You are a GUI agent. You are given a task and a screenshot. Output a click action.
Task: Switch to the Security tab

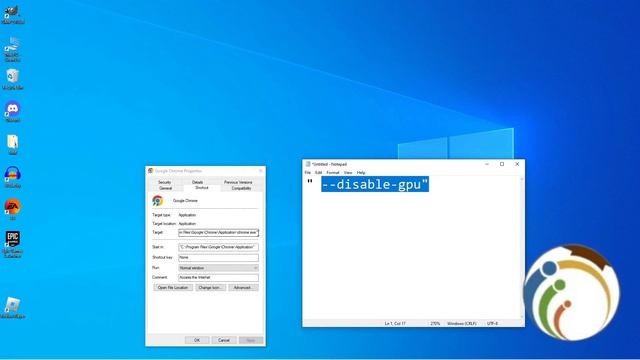point(164,182)
